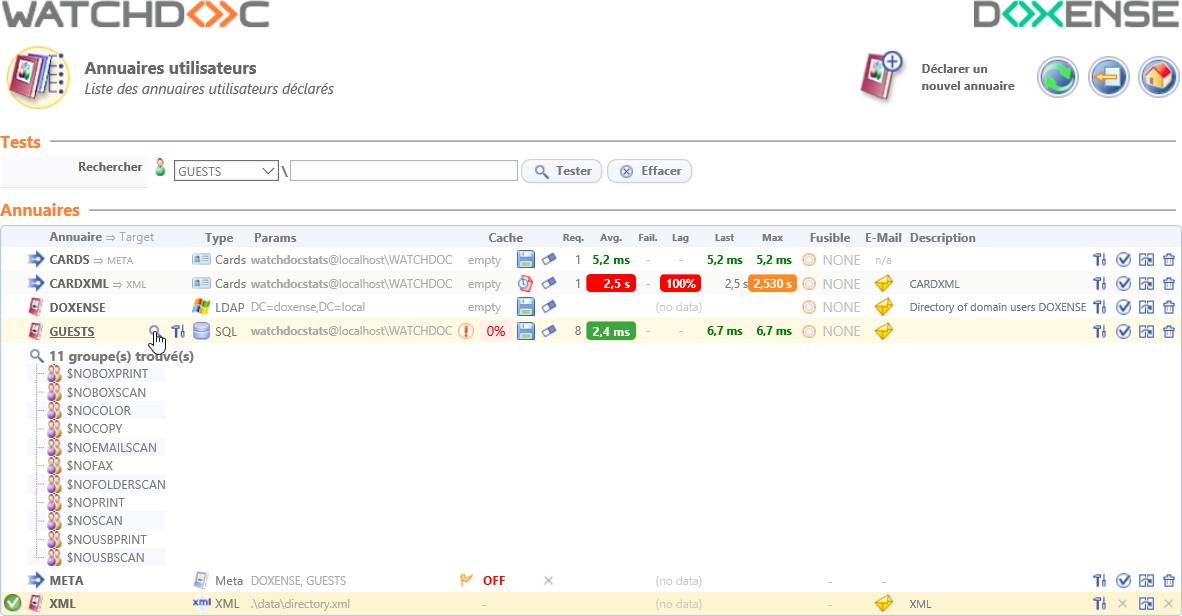Click the back arrow icon in the header
The image size is (1182, 616).
coord(1108,77)
